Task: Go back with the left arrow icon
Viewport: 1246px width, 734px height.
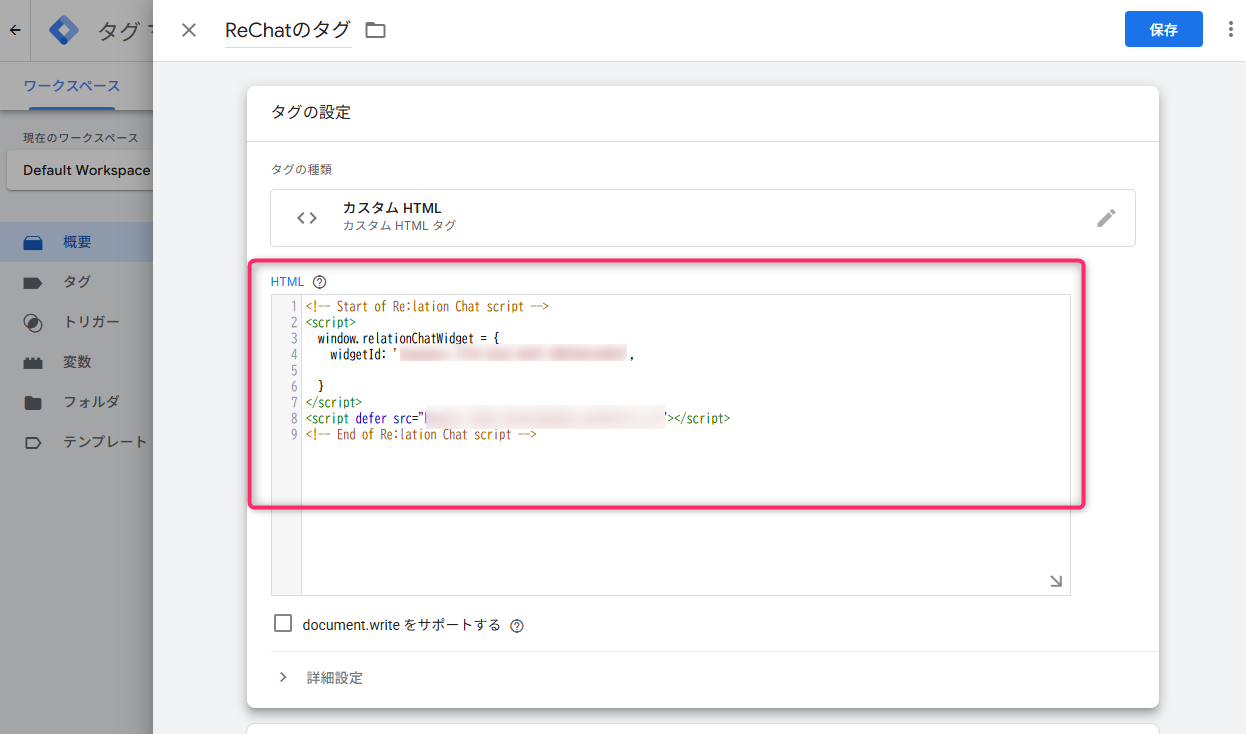Action: pyautogui.click(x=14, y=30)
